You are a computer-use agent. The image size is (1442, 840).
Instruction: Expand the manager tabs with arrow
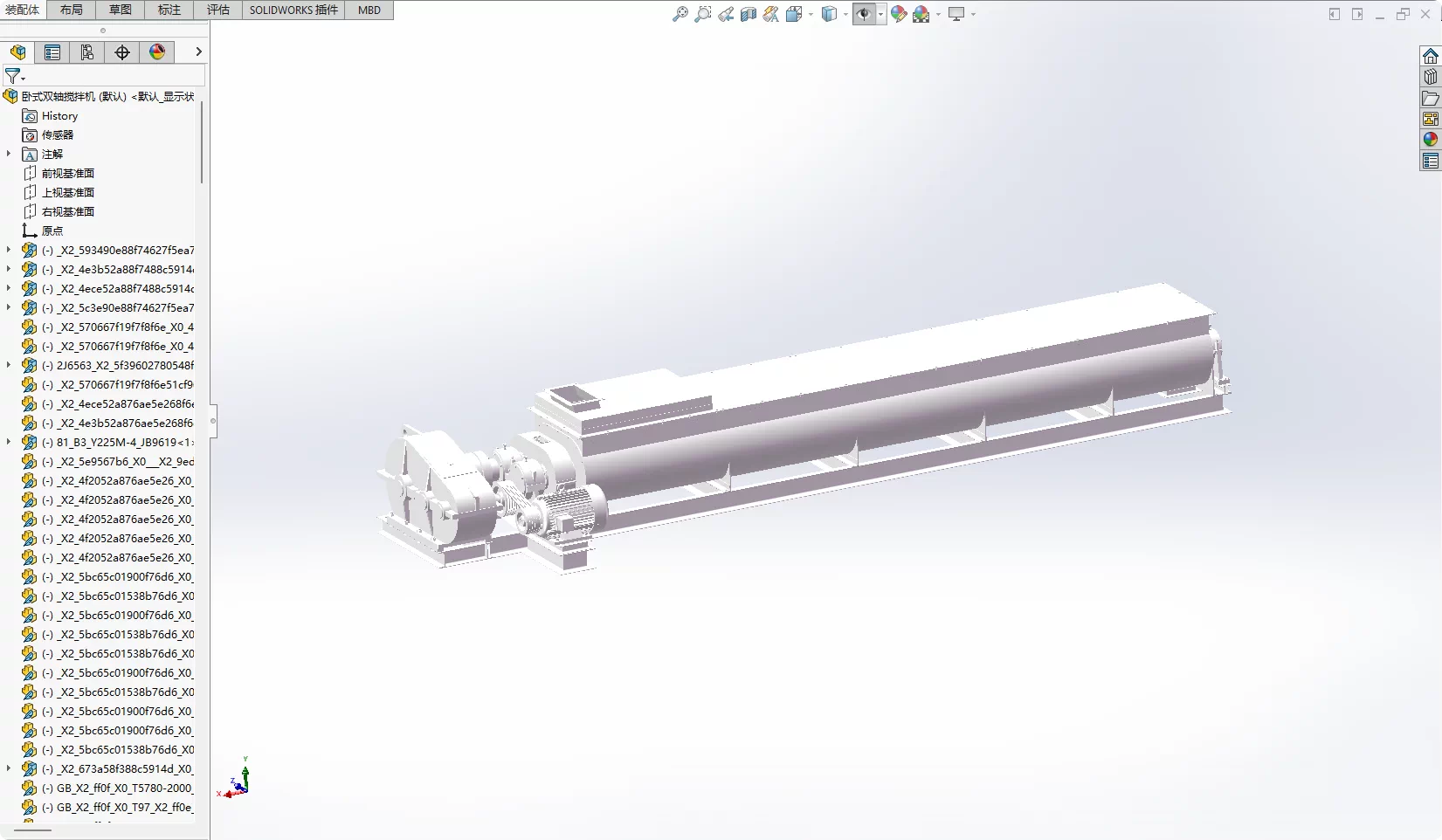pos(198,52)
